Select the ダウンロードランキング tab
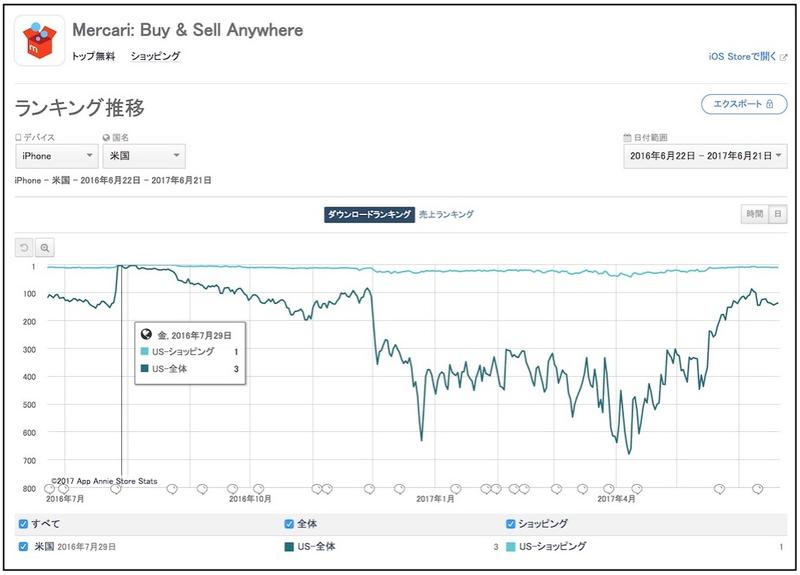 click(x=368, y=214)
